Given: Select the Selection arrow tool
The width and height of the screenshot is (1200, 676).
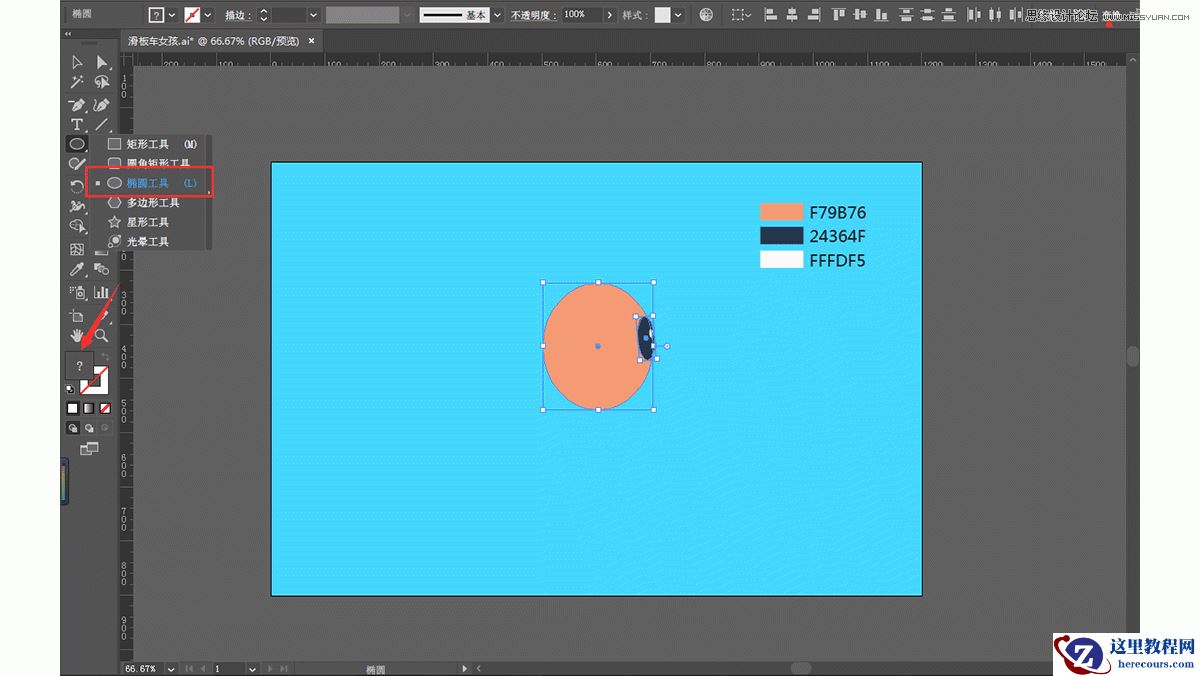Looking at the screenshot, I should click(x=77, y=63).
